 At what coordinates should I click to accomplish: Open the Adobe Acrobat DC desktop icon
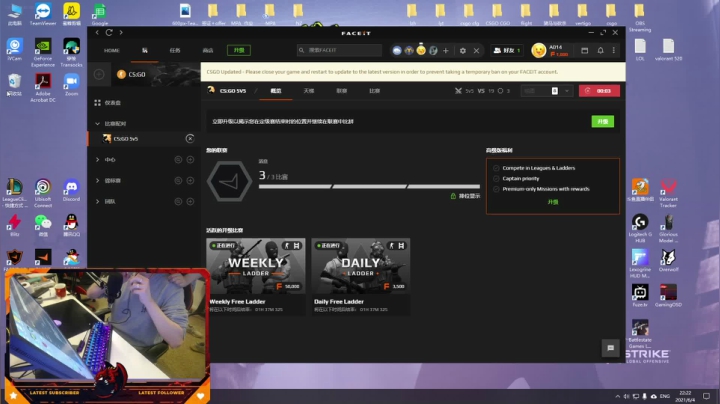(43, 87)
